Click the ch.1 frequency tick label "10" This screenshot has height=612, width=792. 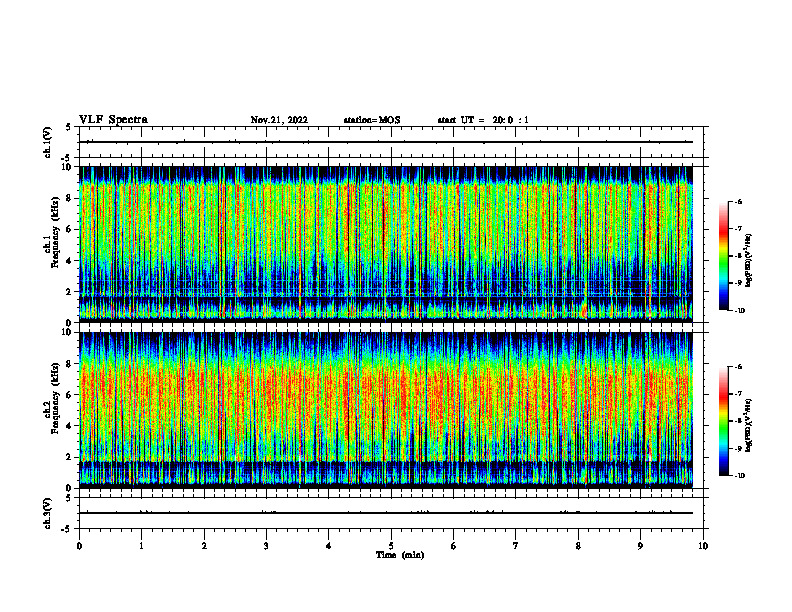click(x=67, y=167)
